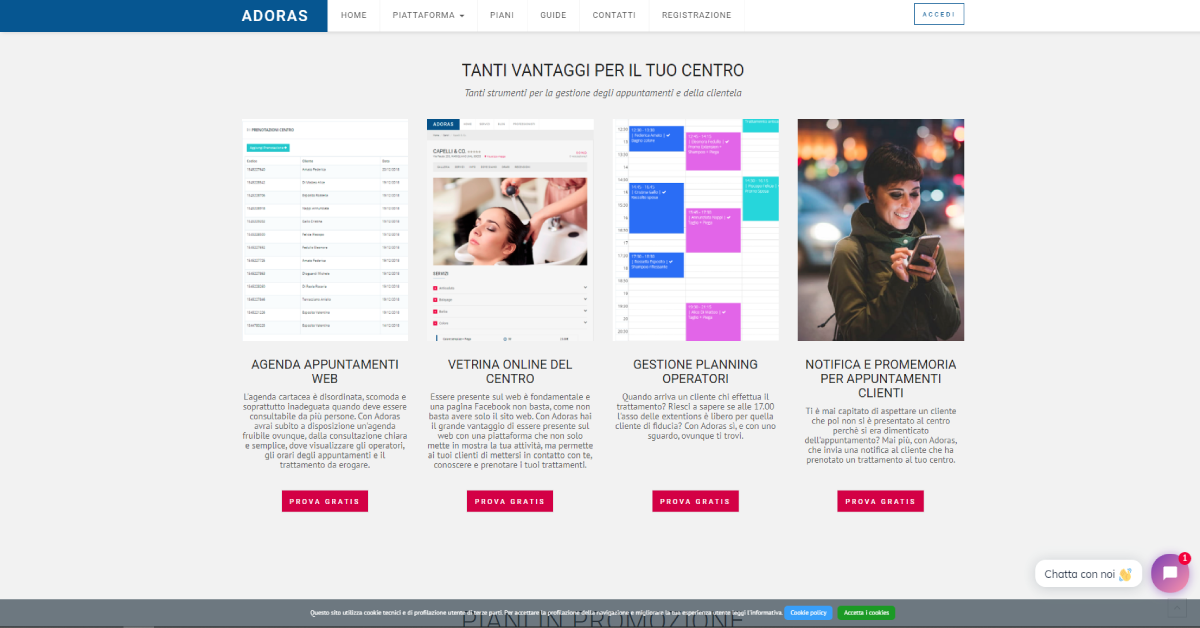Expand the PIATTAFORMA dropdown menu

pyautogui.click(x=428, y=16)
